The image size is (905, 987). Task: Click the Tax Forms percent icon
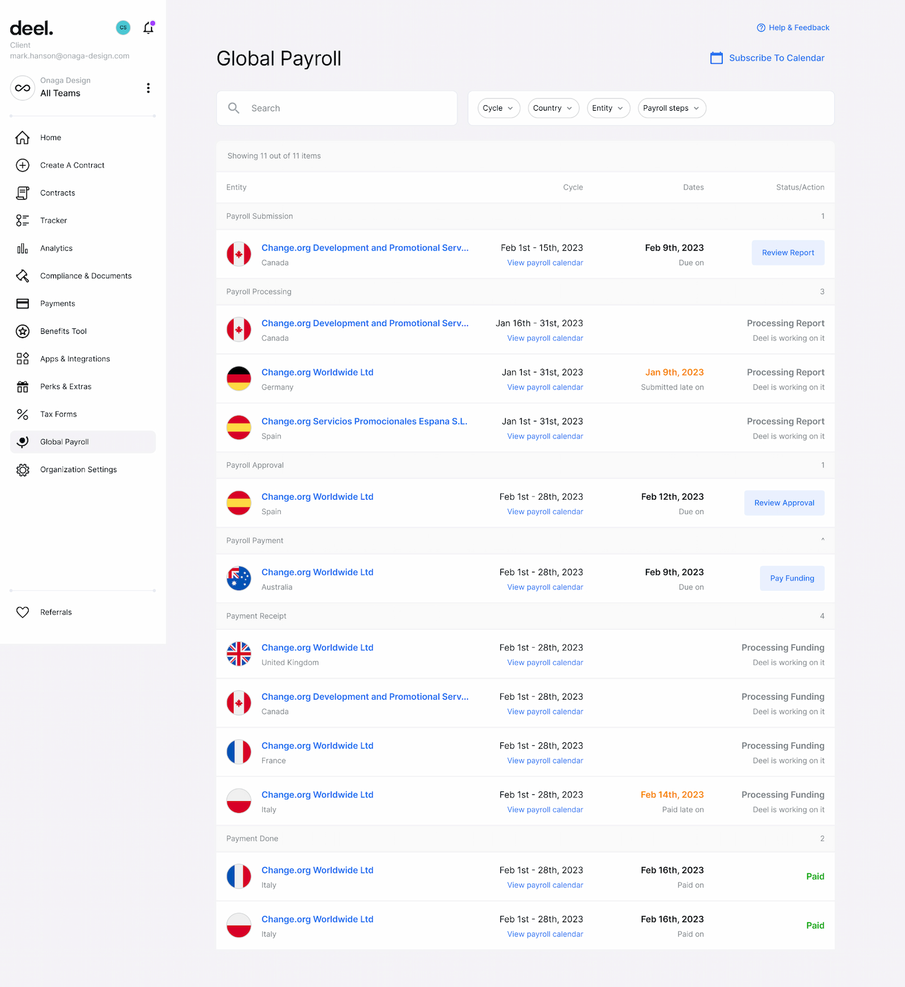tap(22, 414)
